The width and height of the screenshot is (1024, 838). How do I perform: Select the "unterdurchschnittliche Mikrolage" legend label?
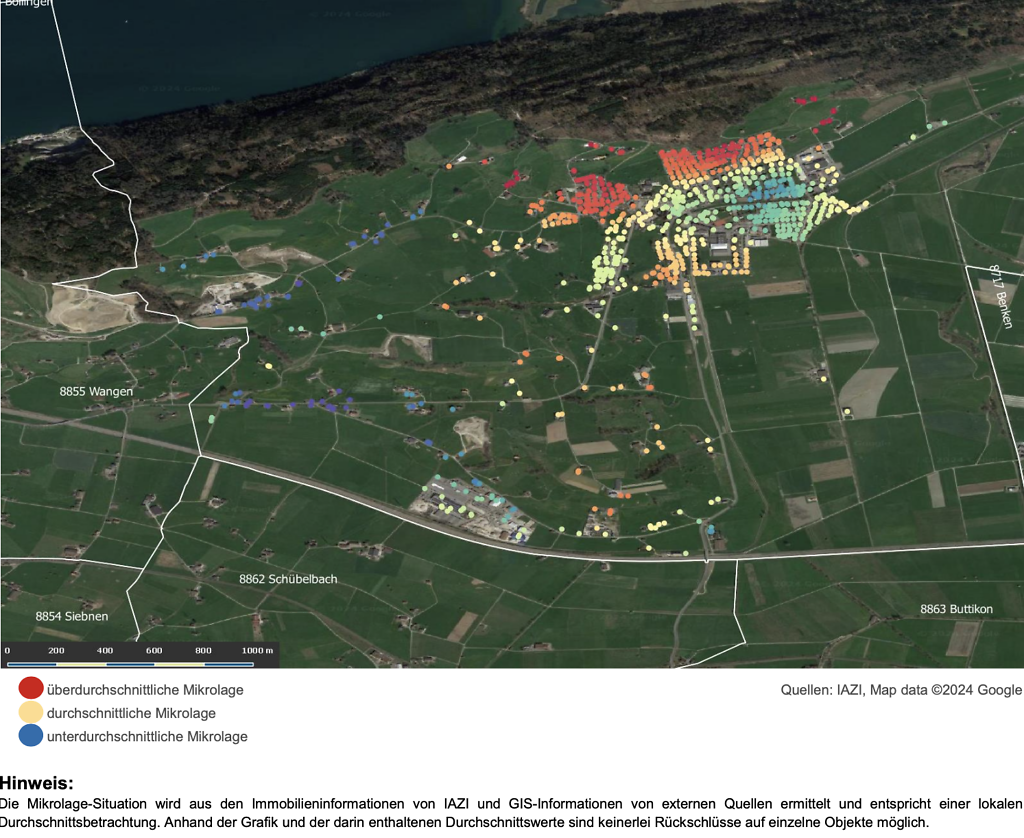[147, 736]
